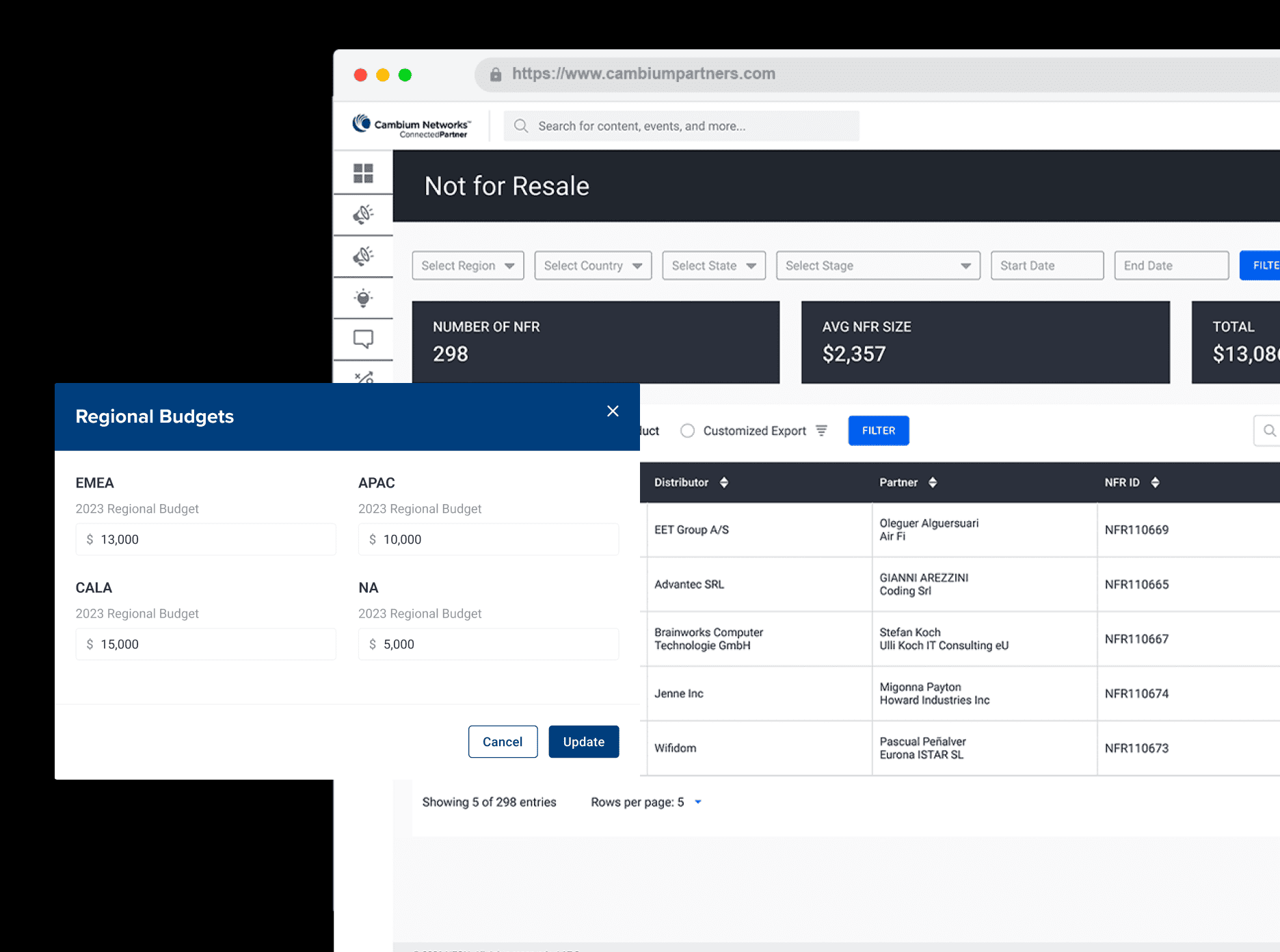Open the dashboard grid icon in sidebar
The image size is (1280, 952).
pos(363,173)
